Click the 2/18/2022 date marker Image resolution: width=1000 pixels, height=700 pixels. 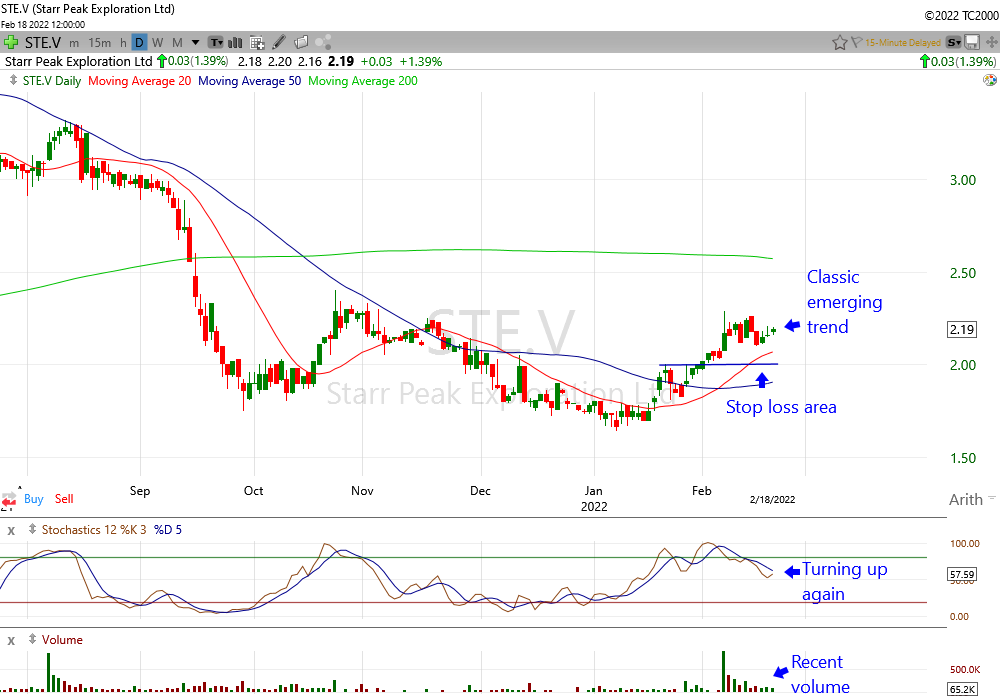(772, 499)
